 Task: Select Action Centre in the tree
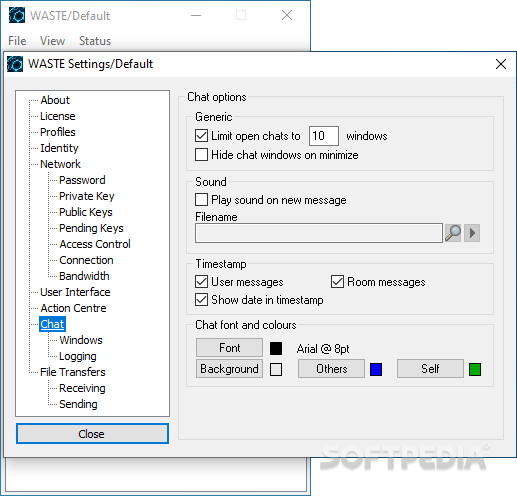click(73, 308)
